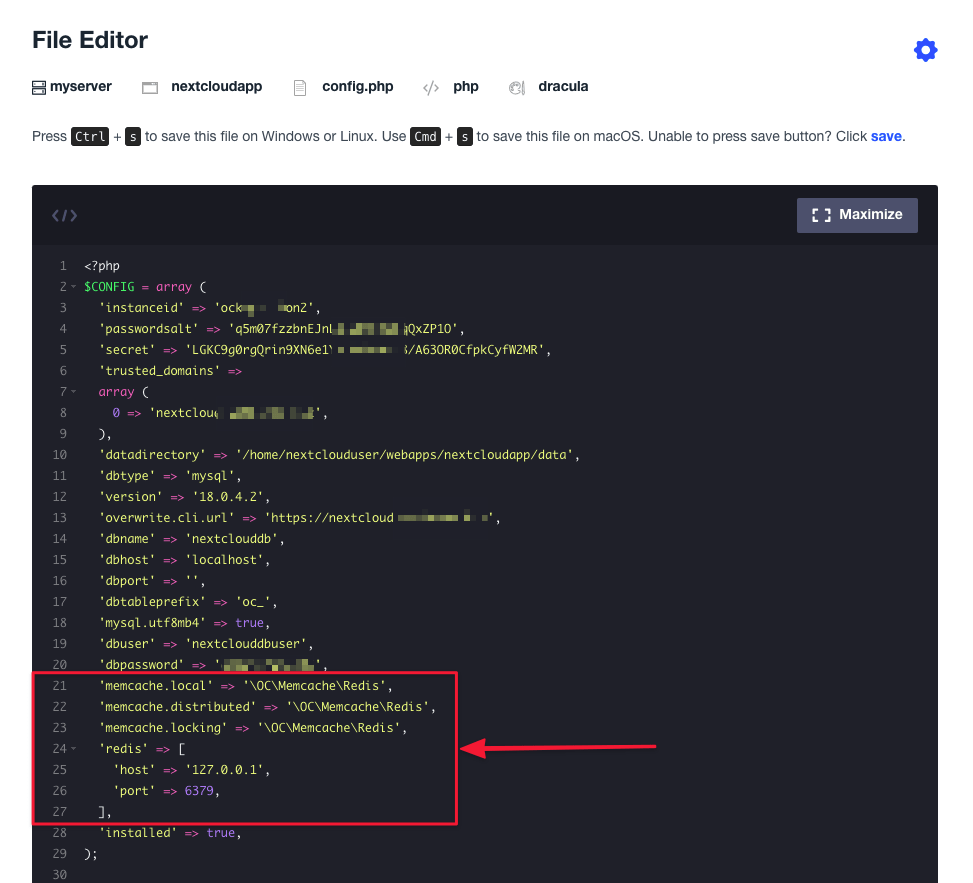
Task: Click the Ctrl keycap badge in the instructions
Action: pyautogui.click(x=90, y=136)
